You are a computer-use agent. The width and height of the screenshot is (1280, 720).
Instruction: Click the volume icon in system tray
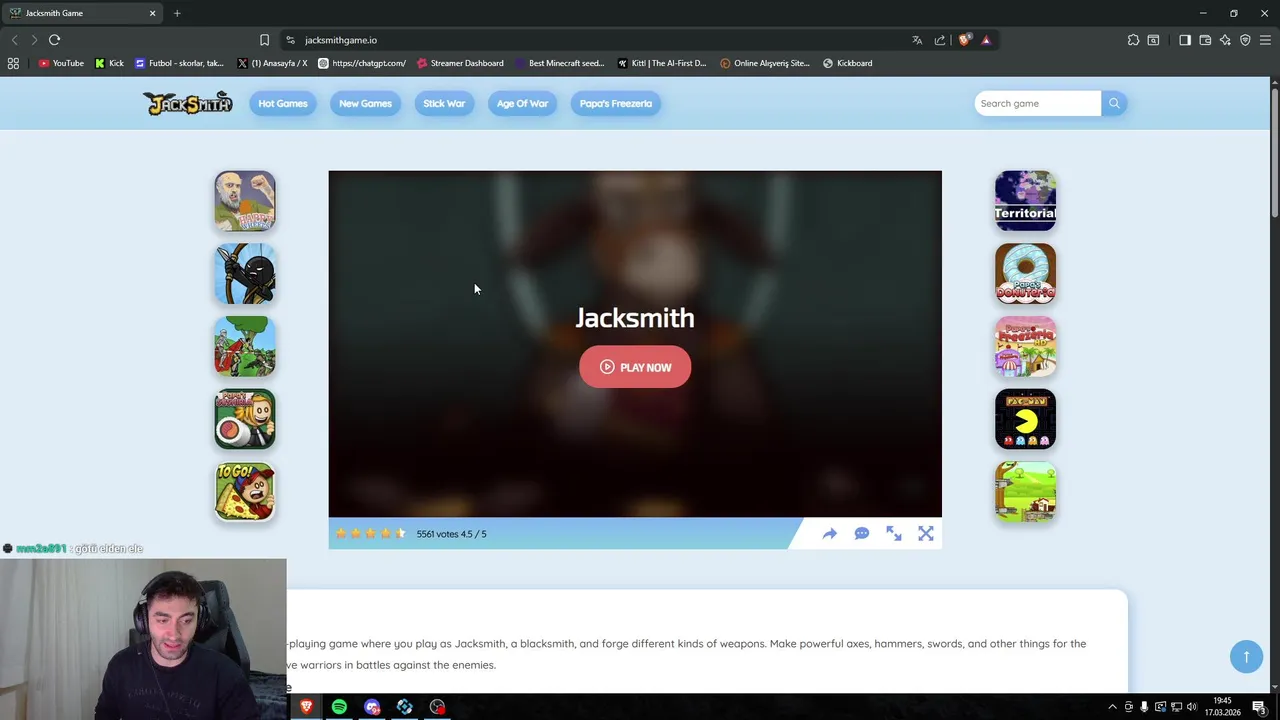coord(1191,707)
